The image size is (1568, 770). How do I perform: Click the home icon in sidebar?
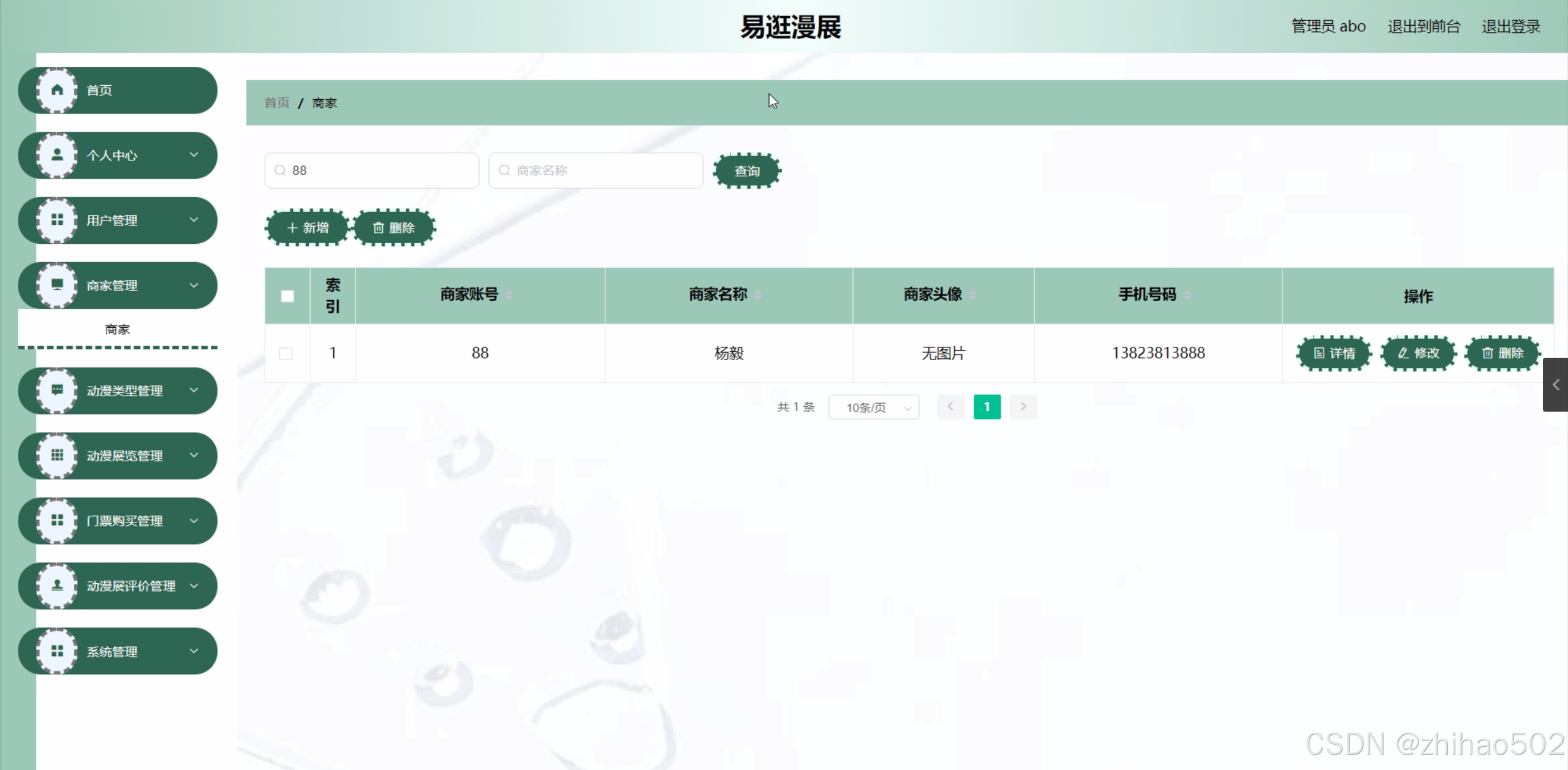57,90
